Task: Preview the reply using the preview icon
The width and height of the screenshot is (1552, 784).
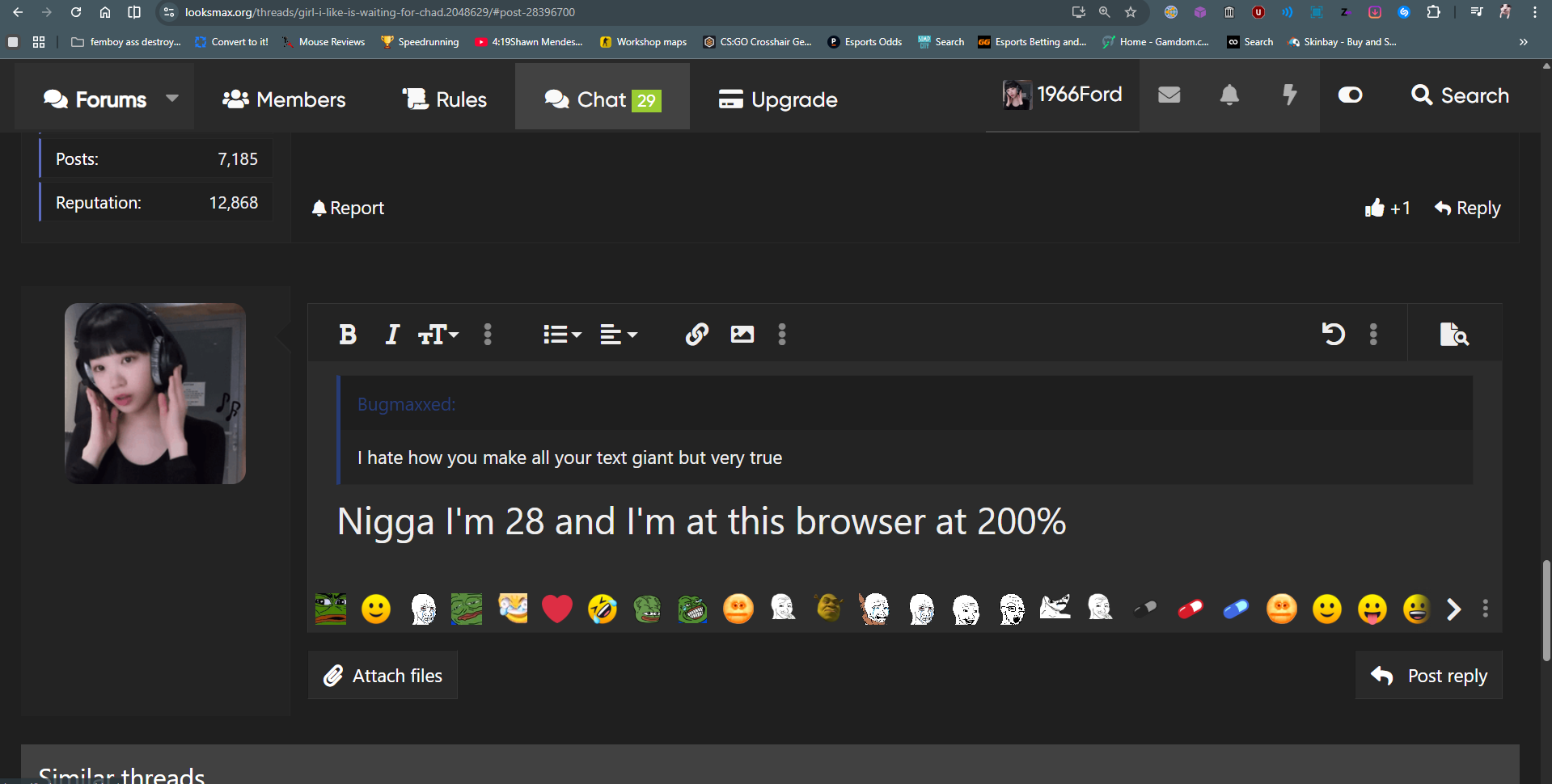Action: [x=1454, y=334]
